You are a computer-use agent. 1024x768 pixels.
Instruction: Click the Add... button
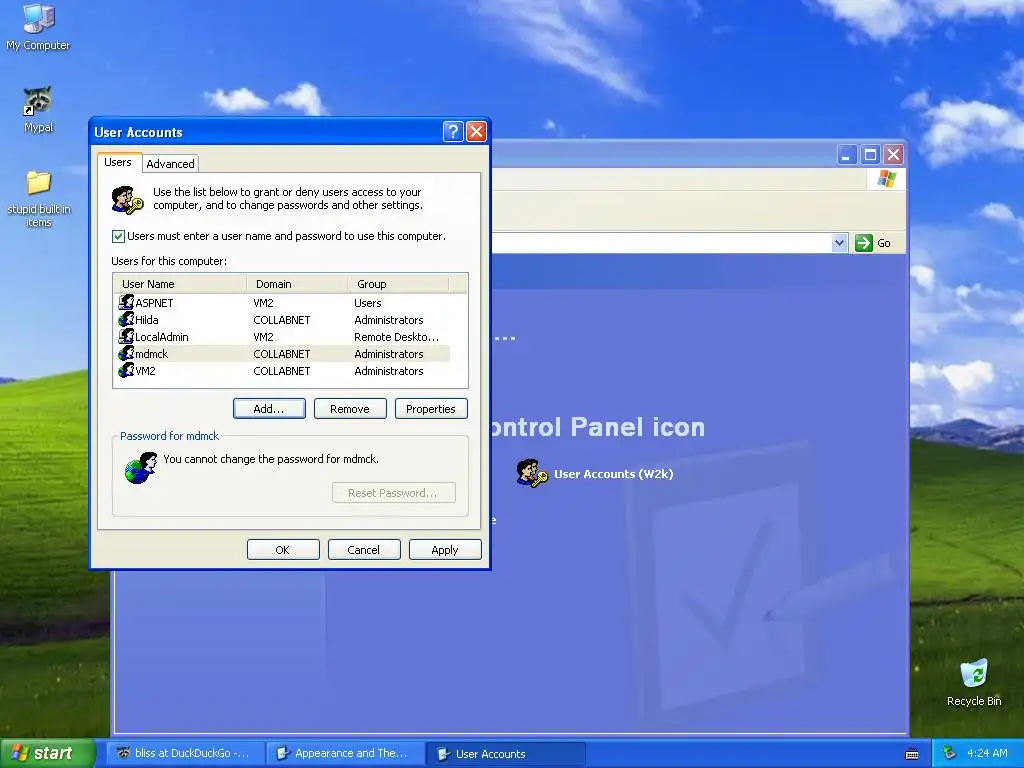[269, 409]
